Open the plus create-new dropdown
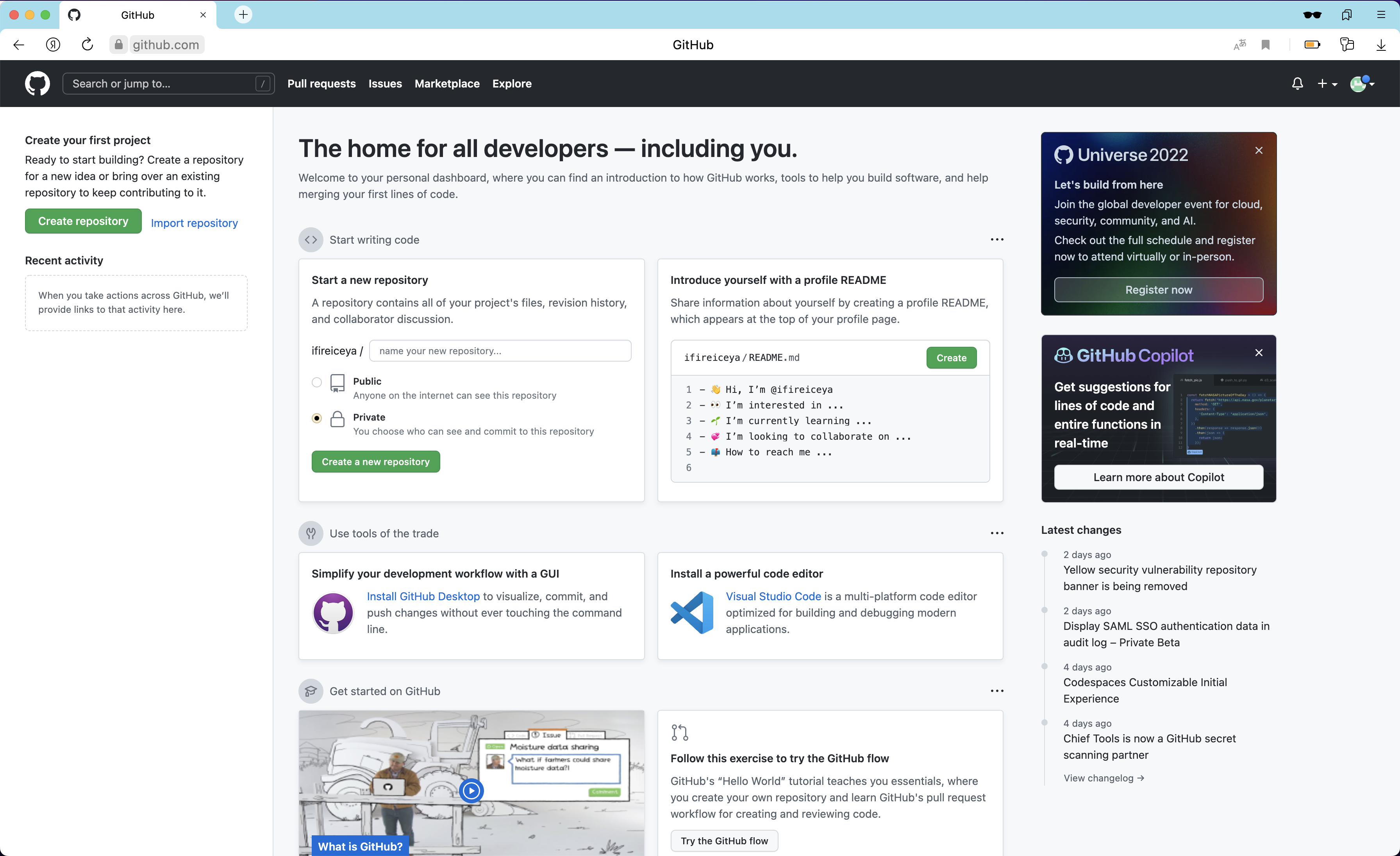 click(x=1327, y=84)
